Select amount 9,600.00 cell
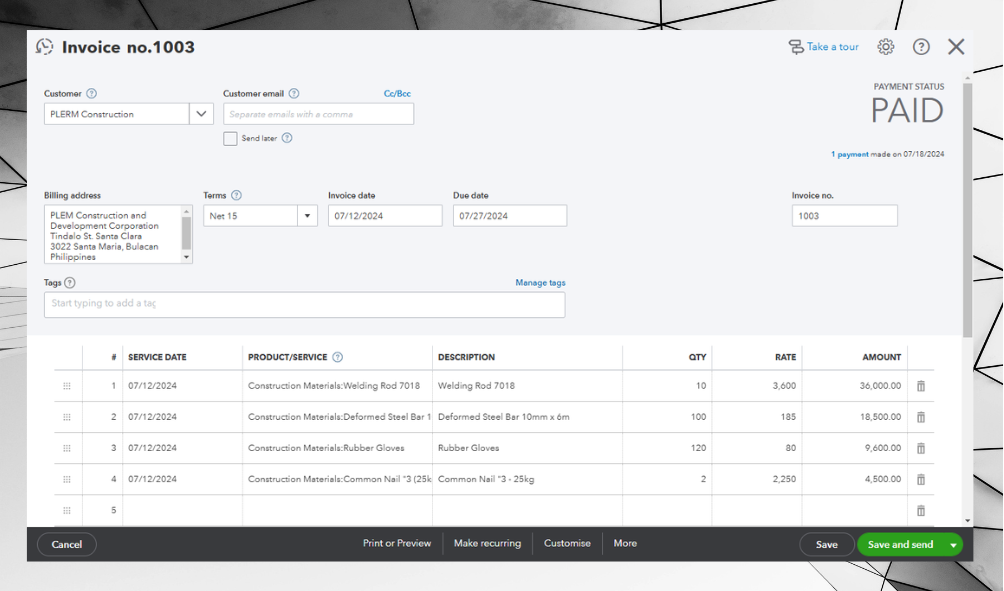Image resolution: width=1004 pixels, height=591 pixels. [x=855, y=448]
